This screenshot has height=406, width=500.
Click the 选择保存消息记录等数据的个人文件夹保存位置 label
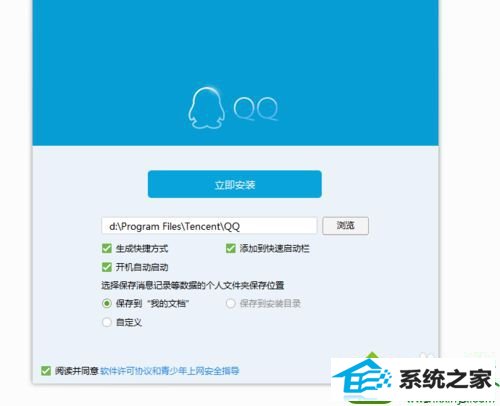[x=192, y=285]
